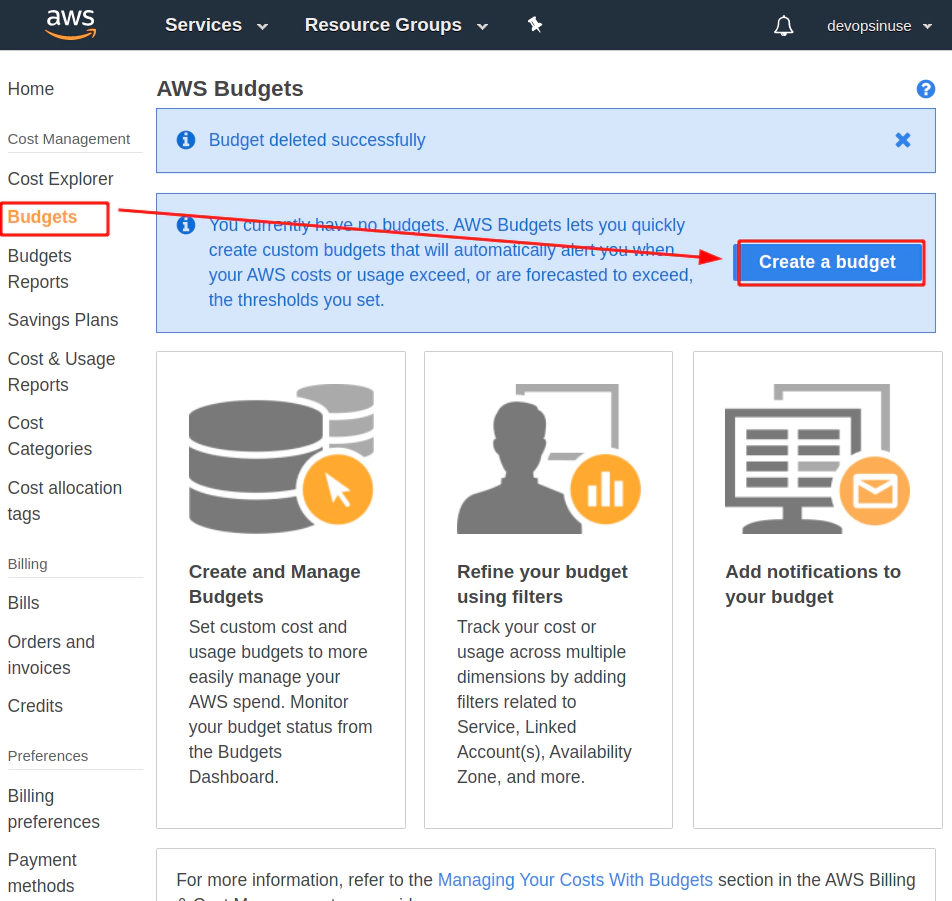Open Cost & Usage Reports
Image resolution: width=952 pixels, height=901 pixels.
[x=61, y=372]
